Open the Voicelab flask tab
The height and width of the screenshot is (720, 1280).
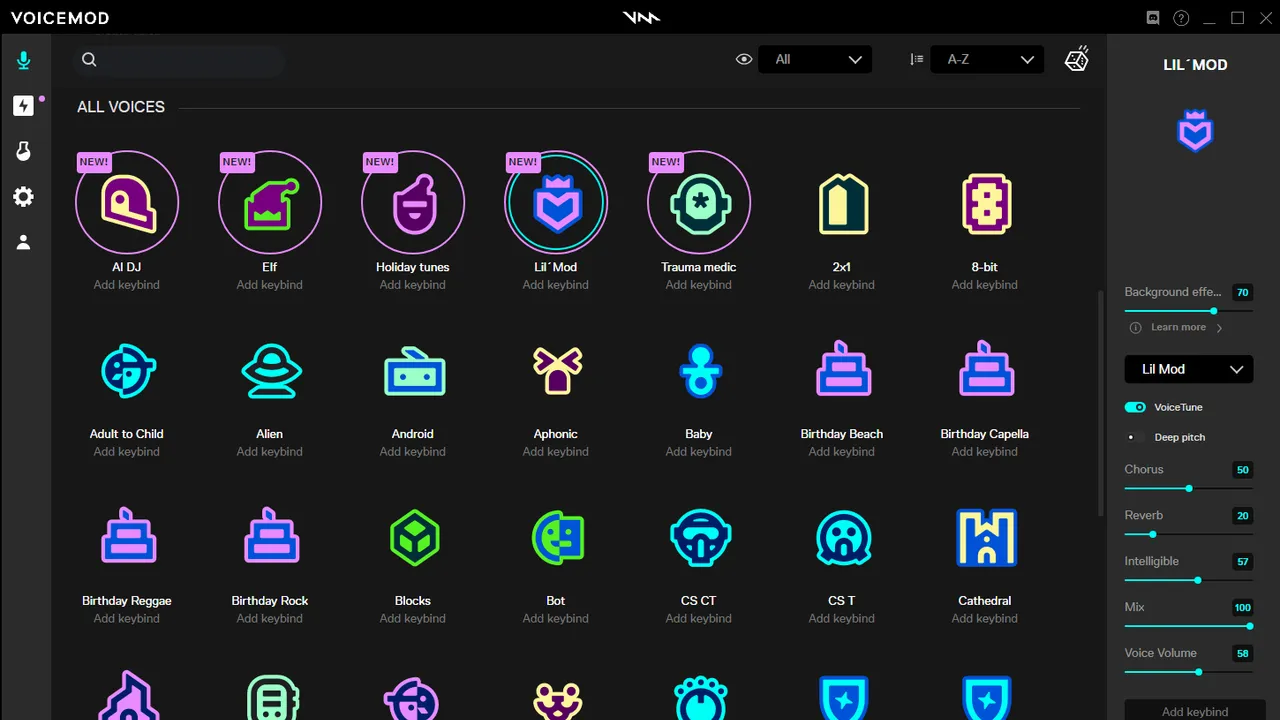[x=24, y=151]
